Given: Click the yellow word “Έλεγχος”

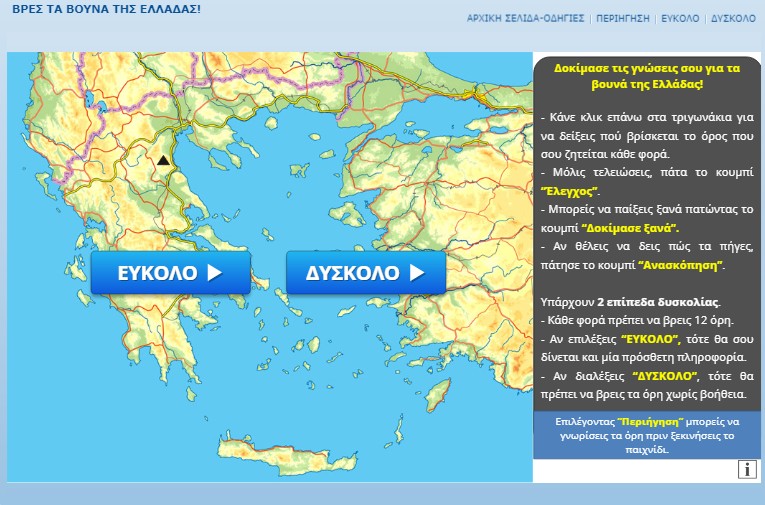Looking at the screenshot, I should [x=569, y=191].
